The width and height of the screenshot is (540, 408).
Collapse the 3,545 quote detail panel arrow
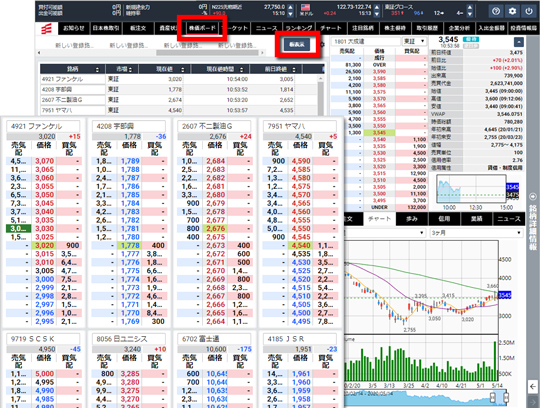coord(519,42)
